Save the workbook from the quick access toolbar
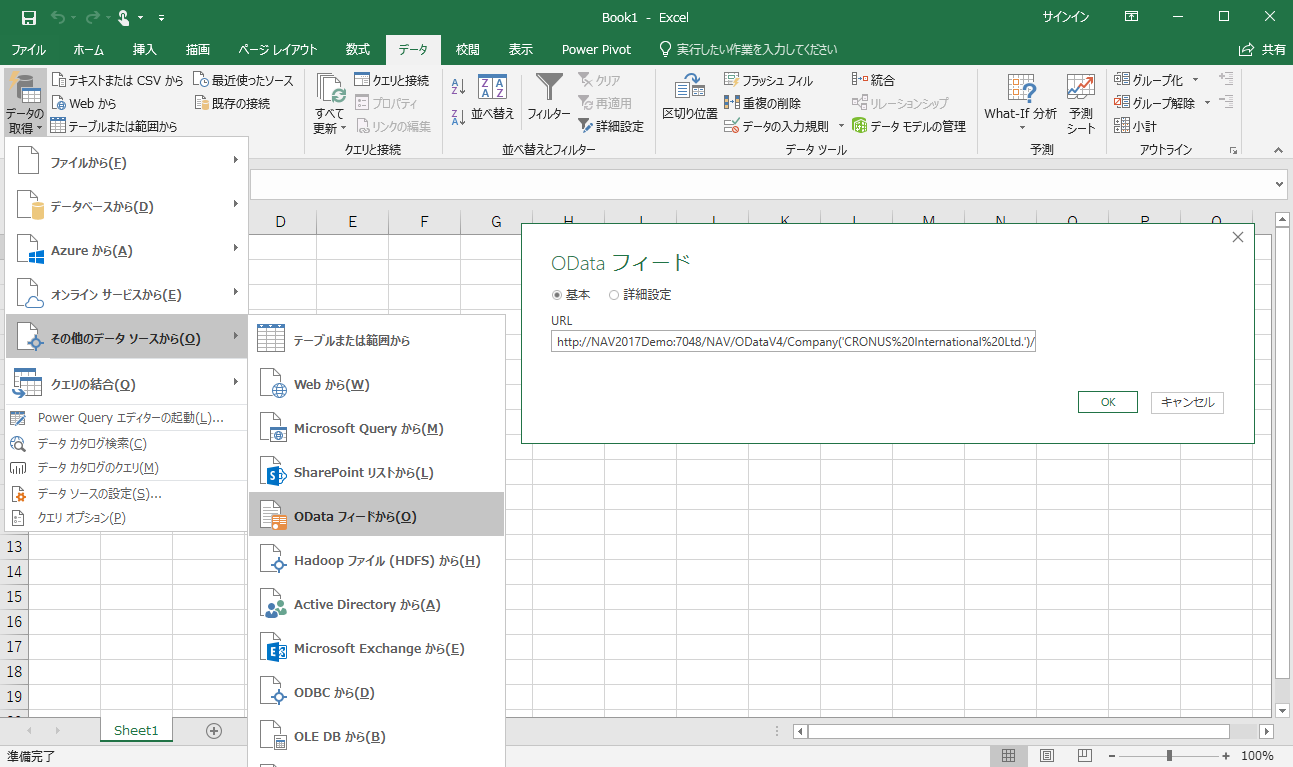The image size is (1293, 767). [28, 18]
